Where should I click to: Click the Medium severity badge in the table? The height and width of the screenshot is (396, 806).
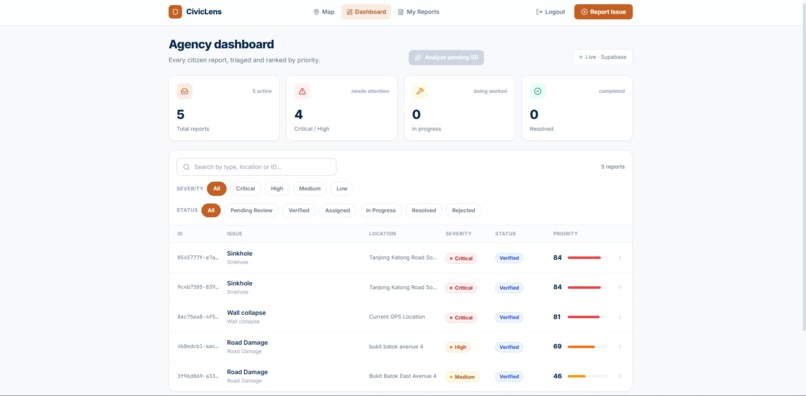pos(462,377)
